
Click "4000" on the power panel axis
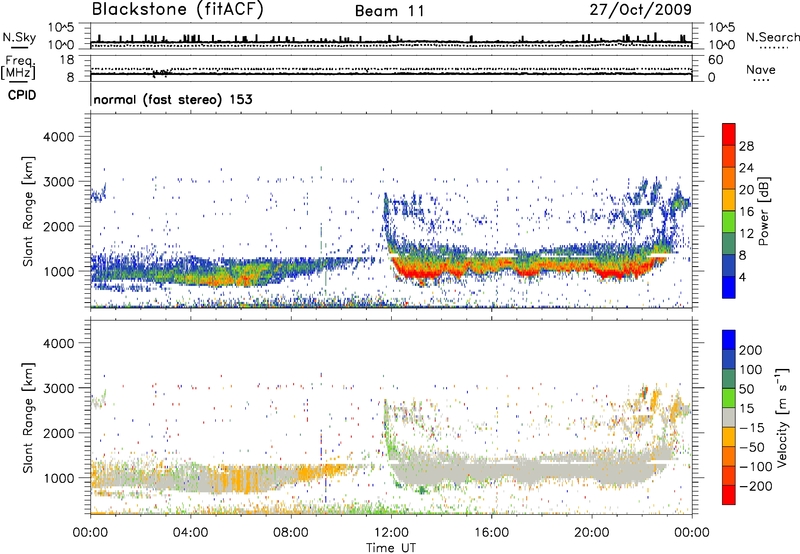pyautogui.click(x=58, y=137)
